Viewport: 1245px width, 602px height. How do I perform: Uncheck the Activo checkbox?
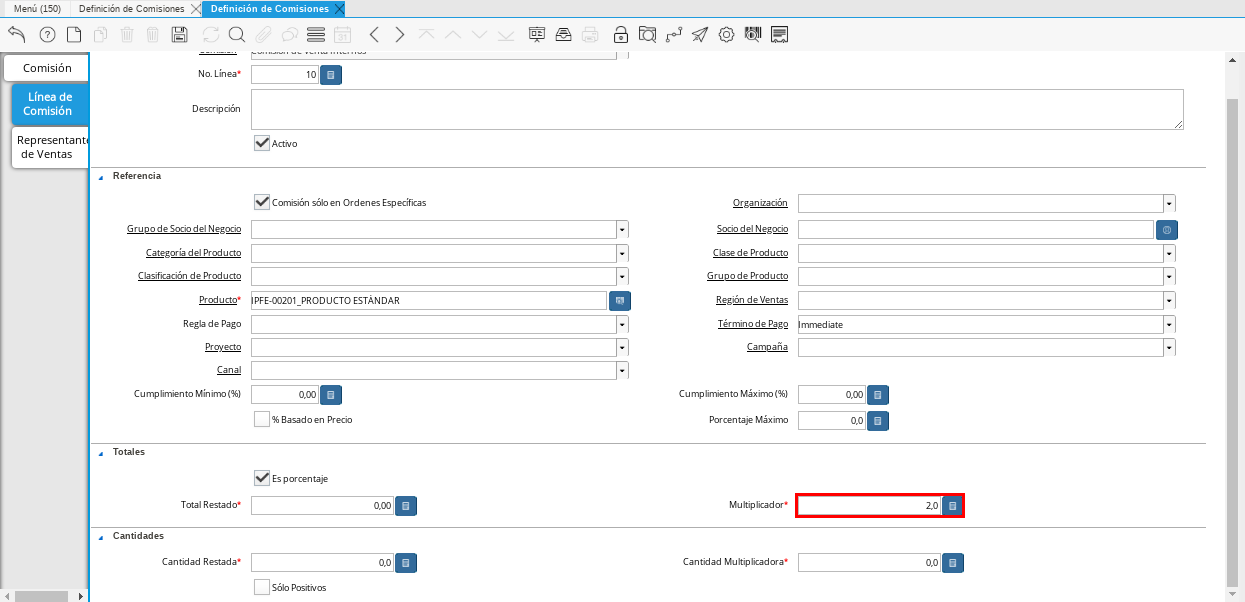[262, 143]
